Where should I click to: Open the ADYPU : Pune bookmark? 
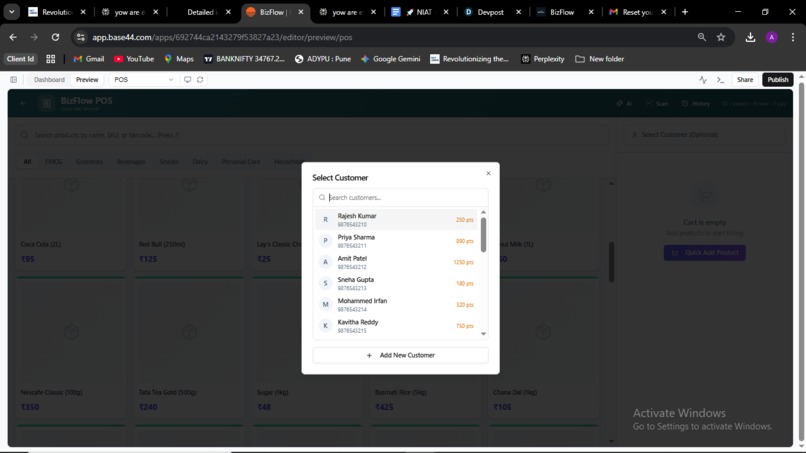point(323,59)
